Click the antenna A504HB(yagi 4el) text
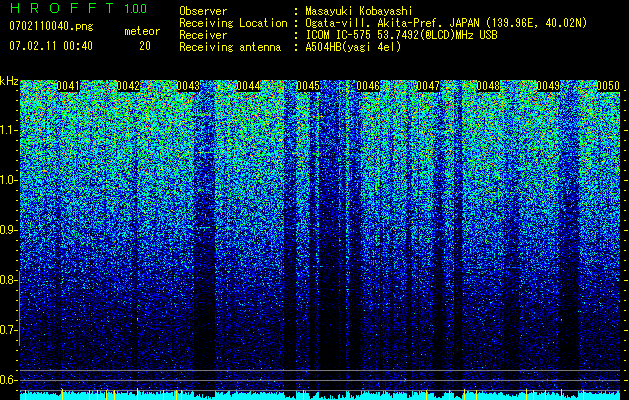Viewport: 629px width, 400px height. [353, 47]
